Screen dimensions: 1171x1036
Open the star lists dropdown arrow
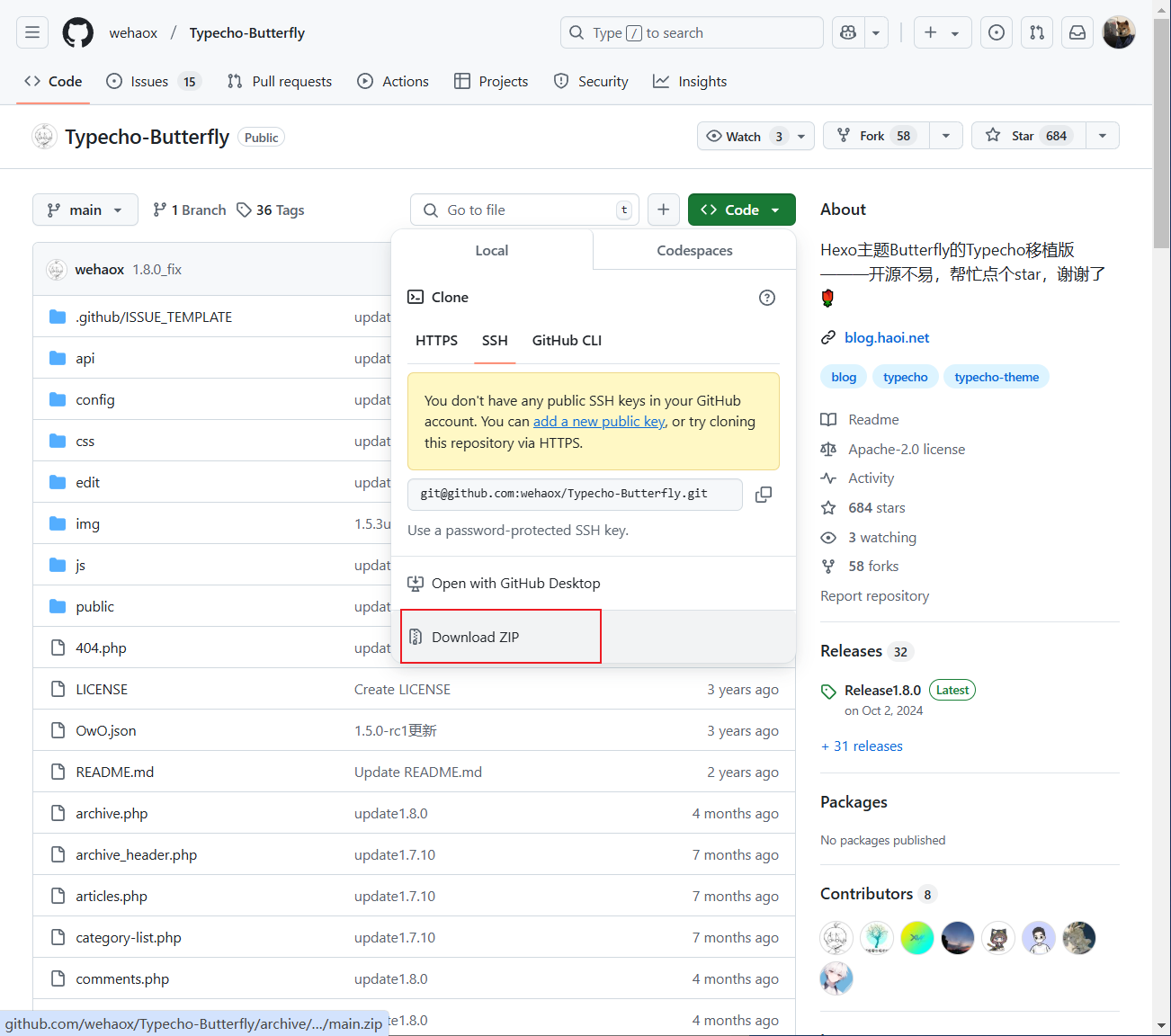click(1103, 136)
